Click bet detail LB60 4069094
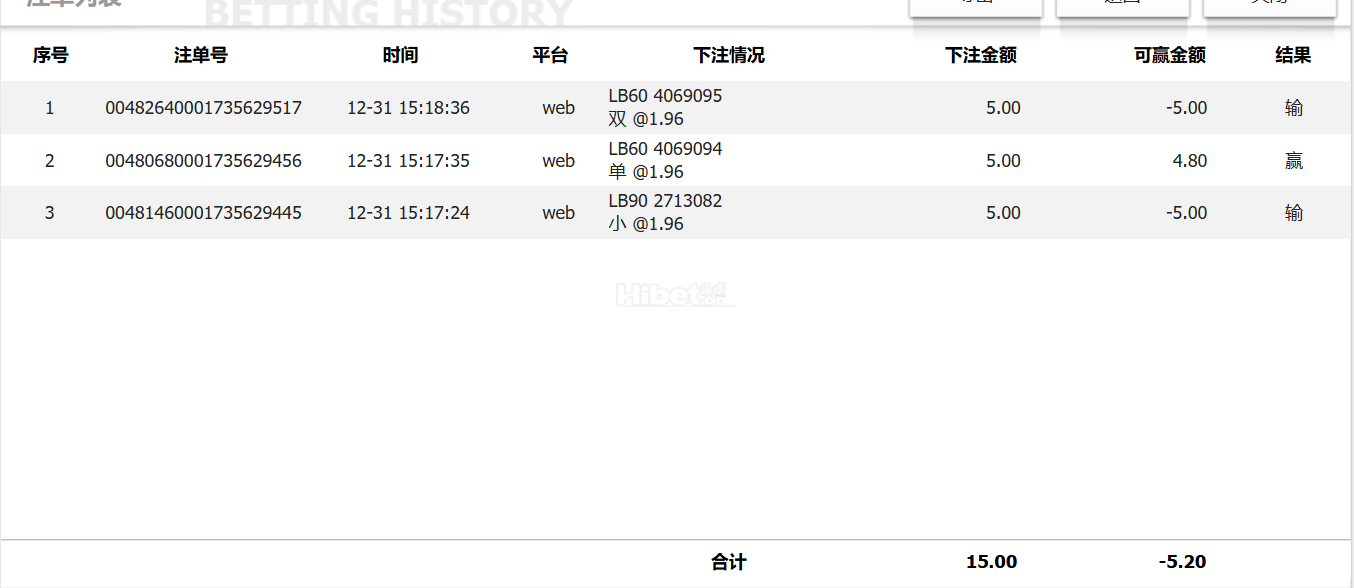The width and height of the screenshot is (1354, 588). click(x=665, y=149)
